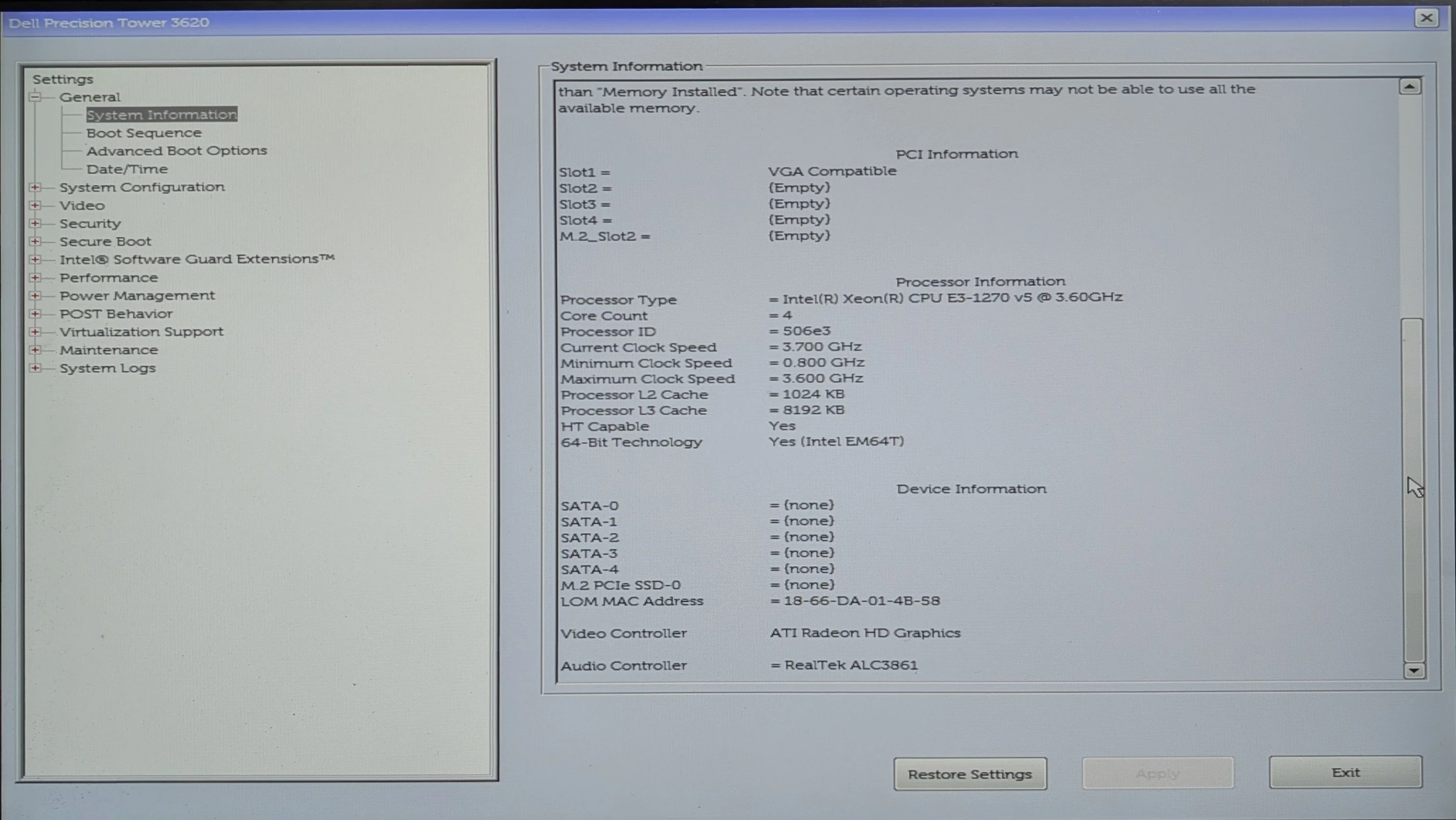
Task: Select the Maintenance category label
Action: point(109,350)
